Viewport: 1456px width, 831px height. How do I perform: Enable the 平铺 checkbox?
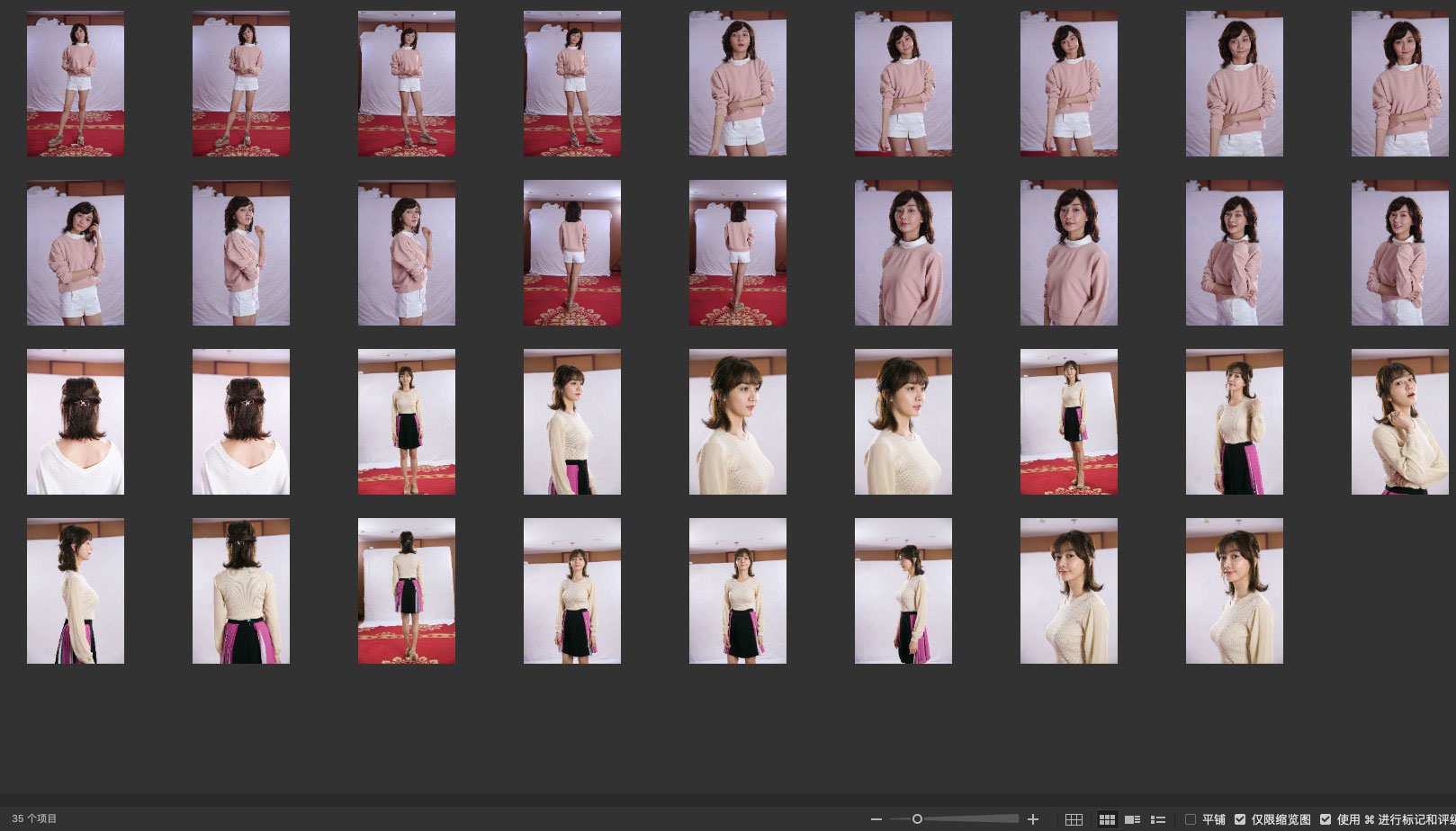point(1191,819)
